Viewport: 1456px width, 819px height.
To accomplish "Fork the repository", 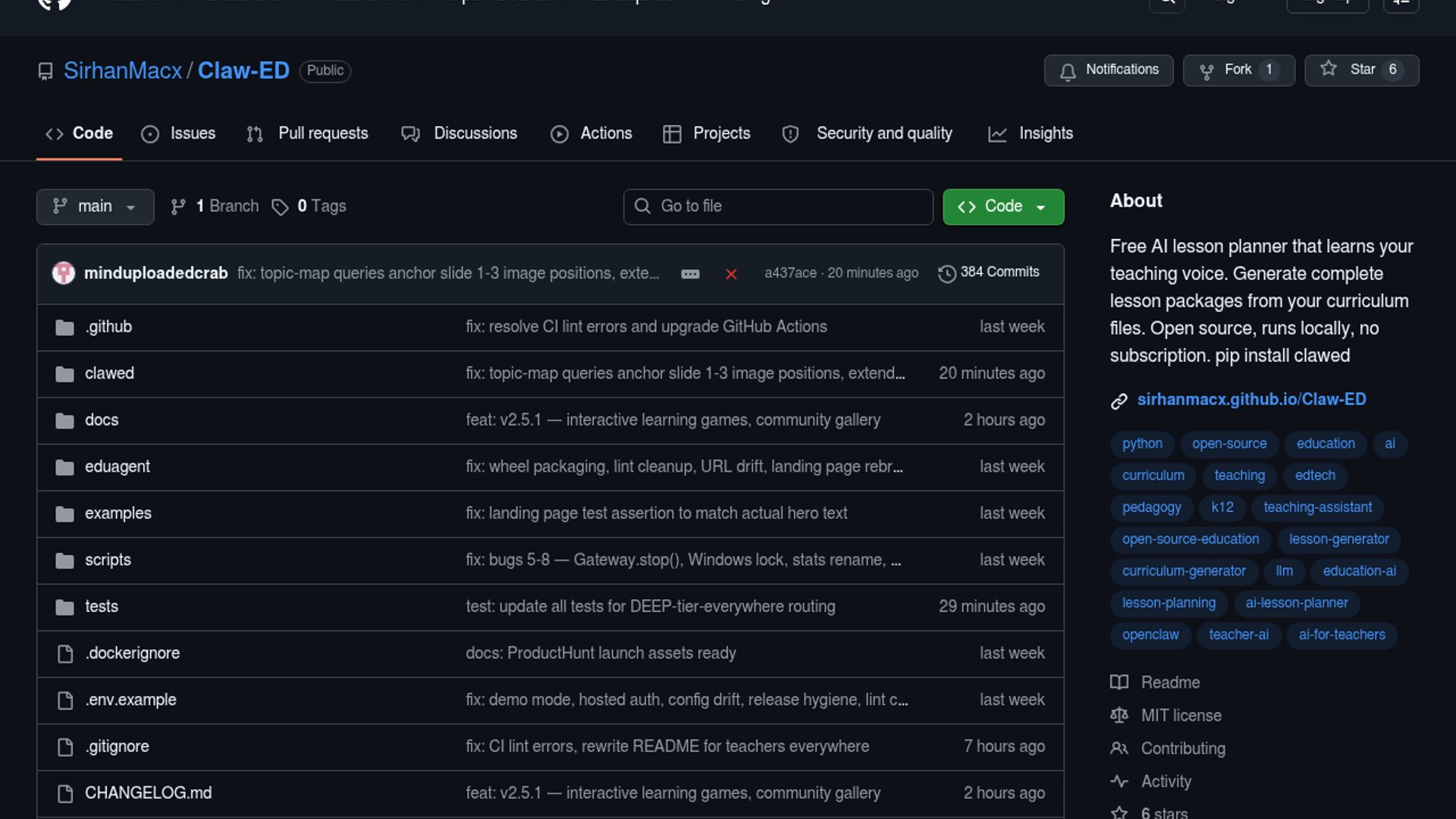I will tap(1237, 70).
